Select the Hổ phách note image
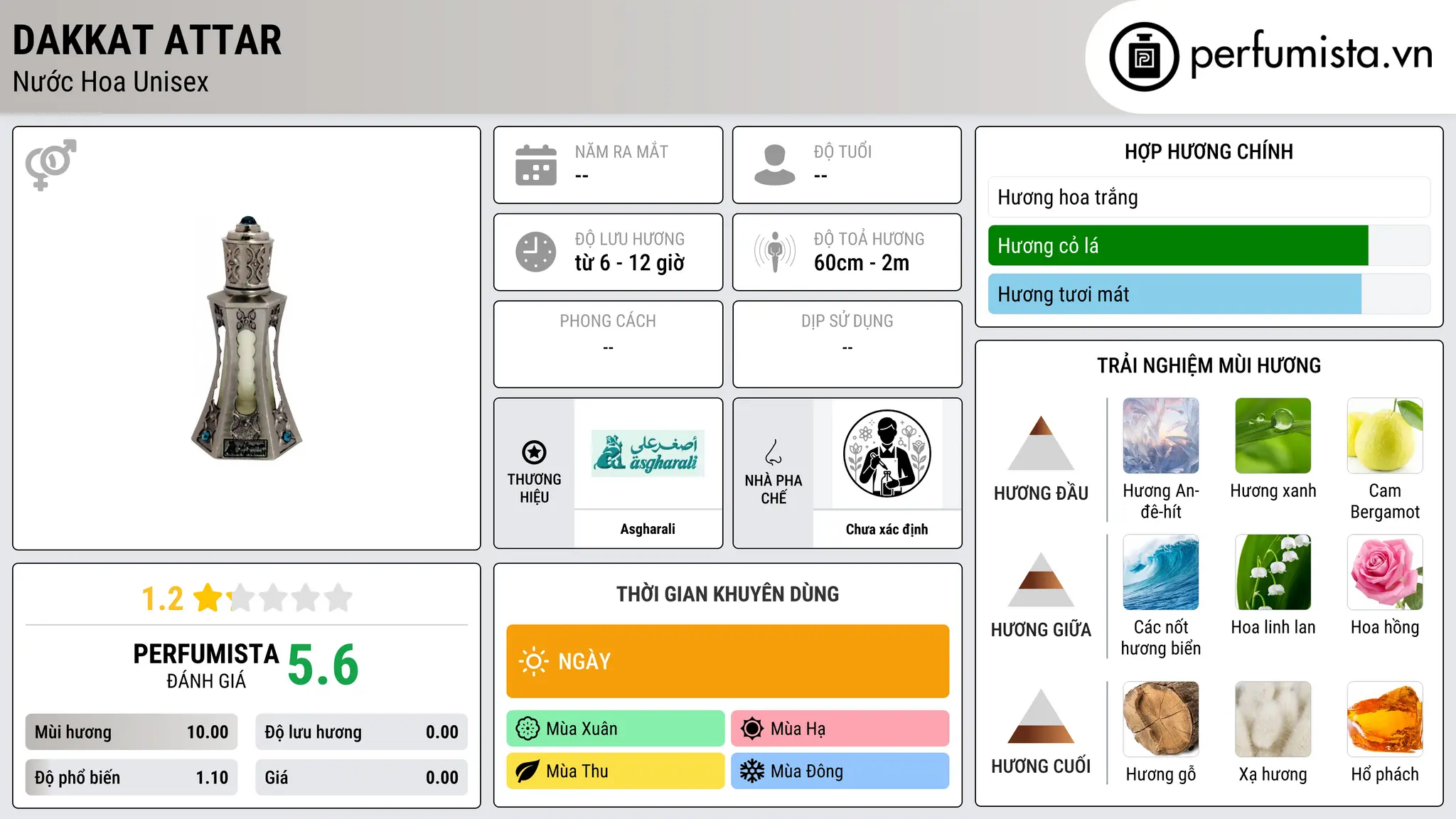The height and width of the screenshot is (819, 1456). tap(1385, 719)
